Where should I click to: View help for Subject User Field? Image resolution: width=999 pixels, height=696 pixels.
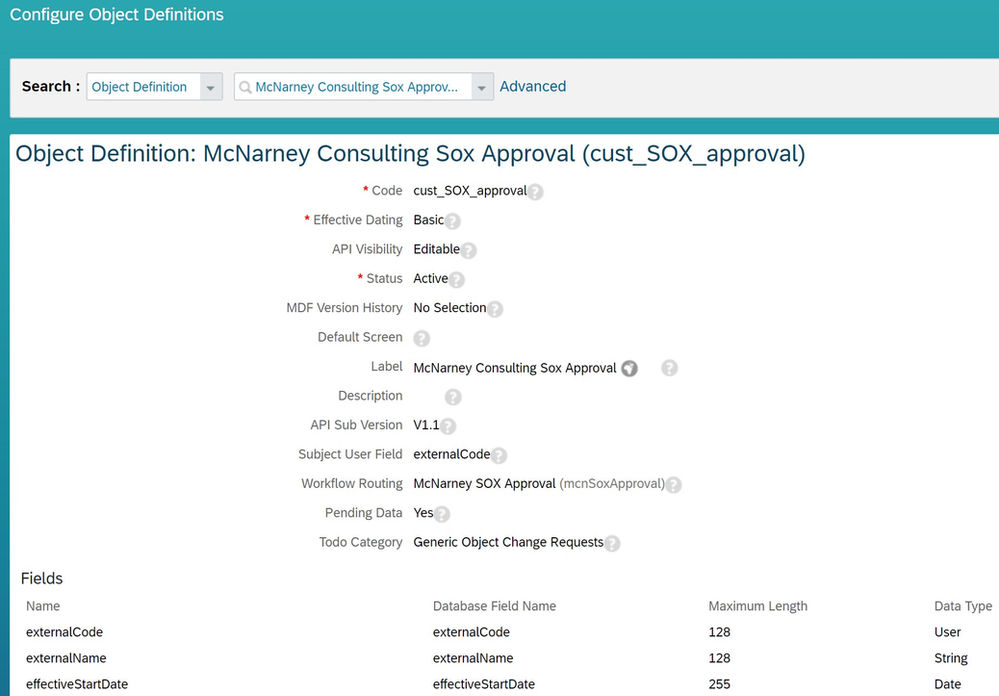(x=501, y=455)
